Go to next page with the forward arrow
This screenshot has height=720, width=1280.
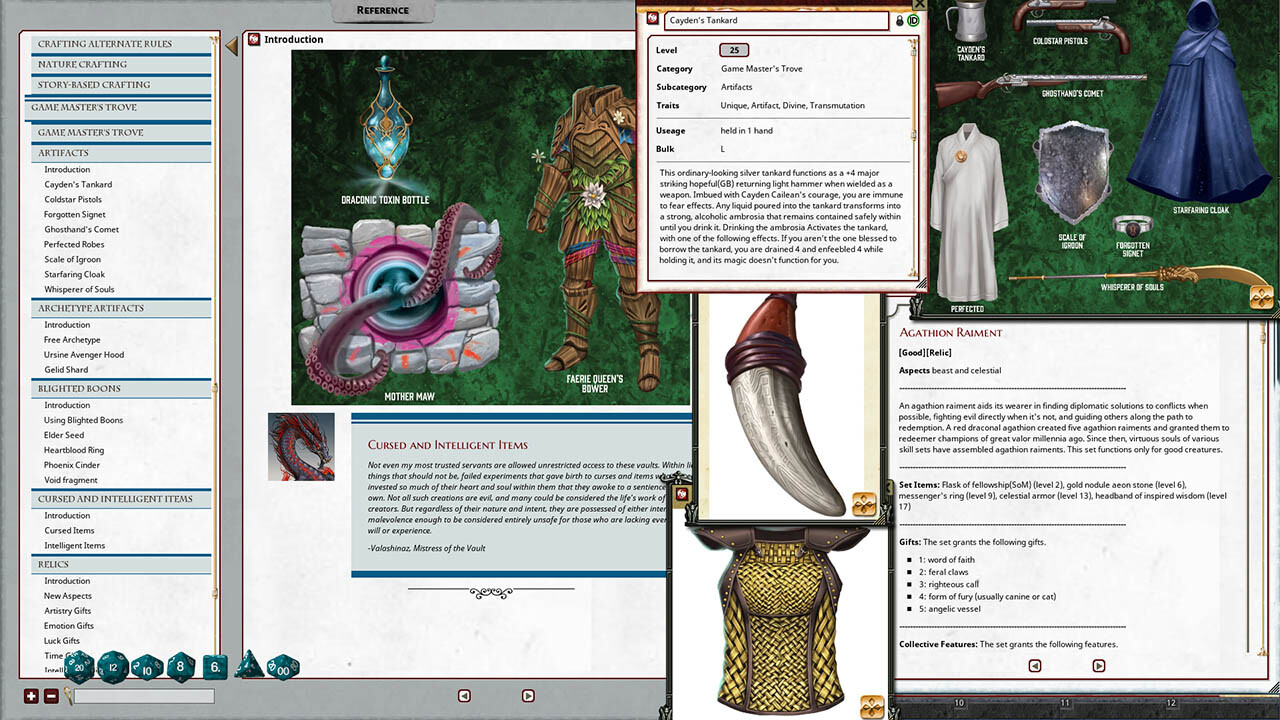[x=528, y=695]
